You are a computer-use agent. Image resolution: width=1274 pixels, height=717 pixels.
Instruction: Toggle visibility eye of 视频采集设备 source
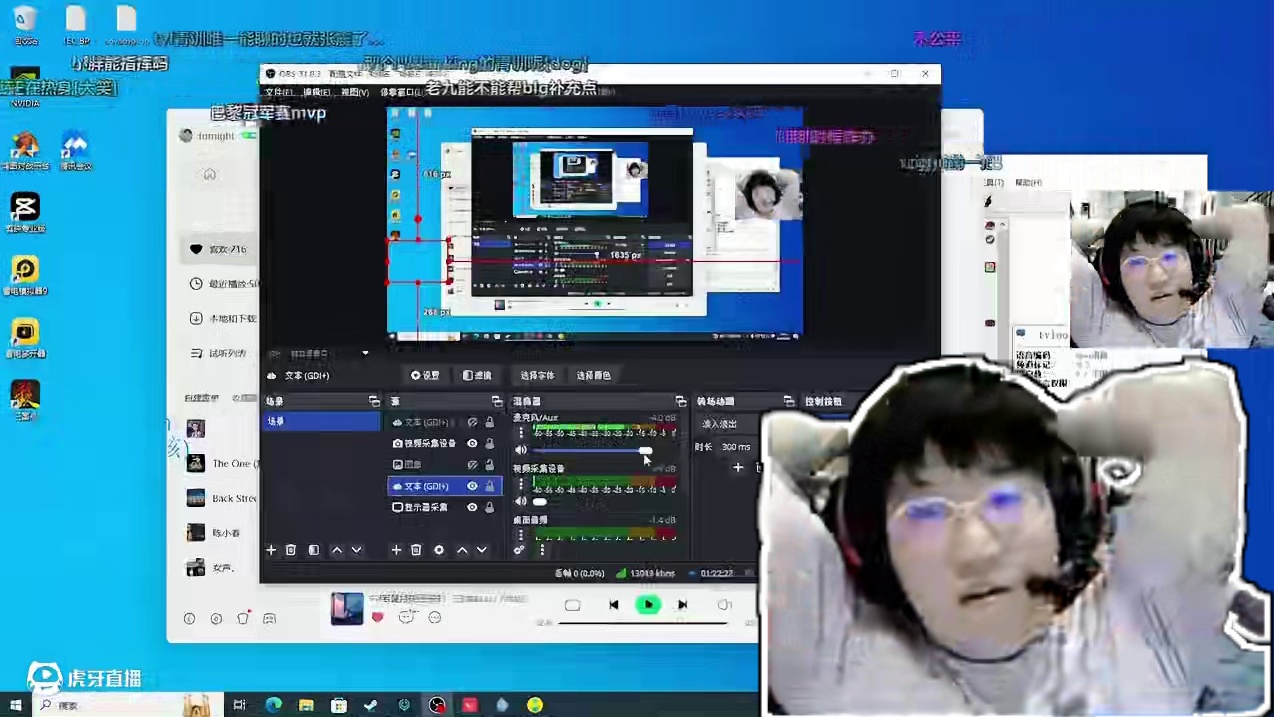click(x=473, y=443)
